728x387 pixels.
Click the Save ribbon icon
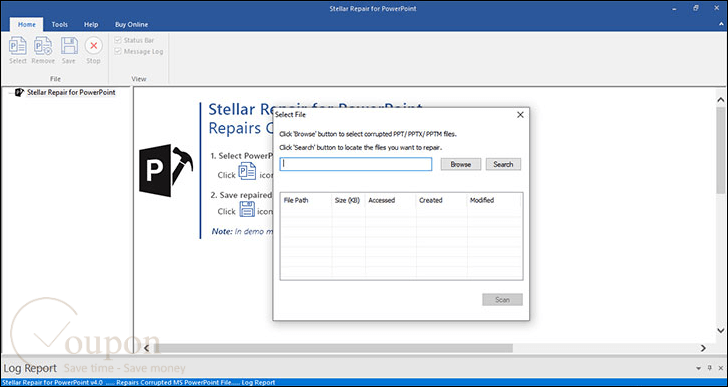(69, 50)
